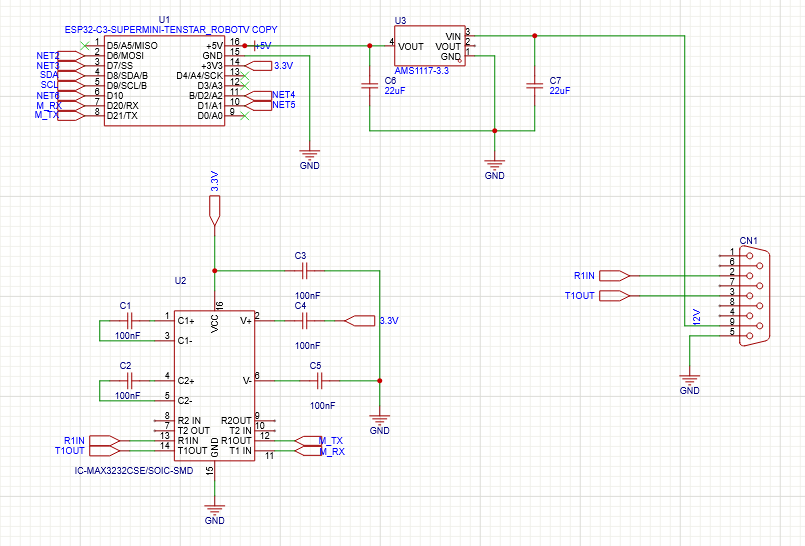This screenshot has width=805, height=546.
Task: Click the 3.3V net flag above U2 VCC
Action: (x=214, y=207)
